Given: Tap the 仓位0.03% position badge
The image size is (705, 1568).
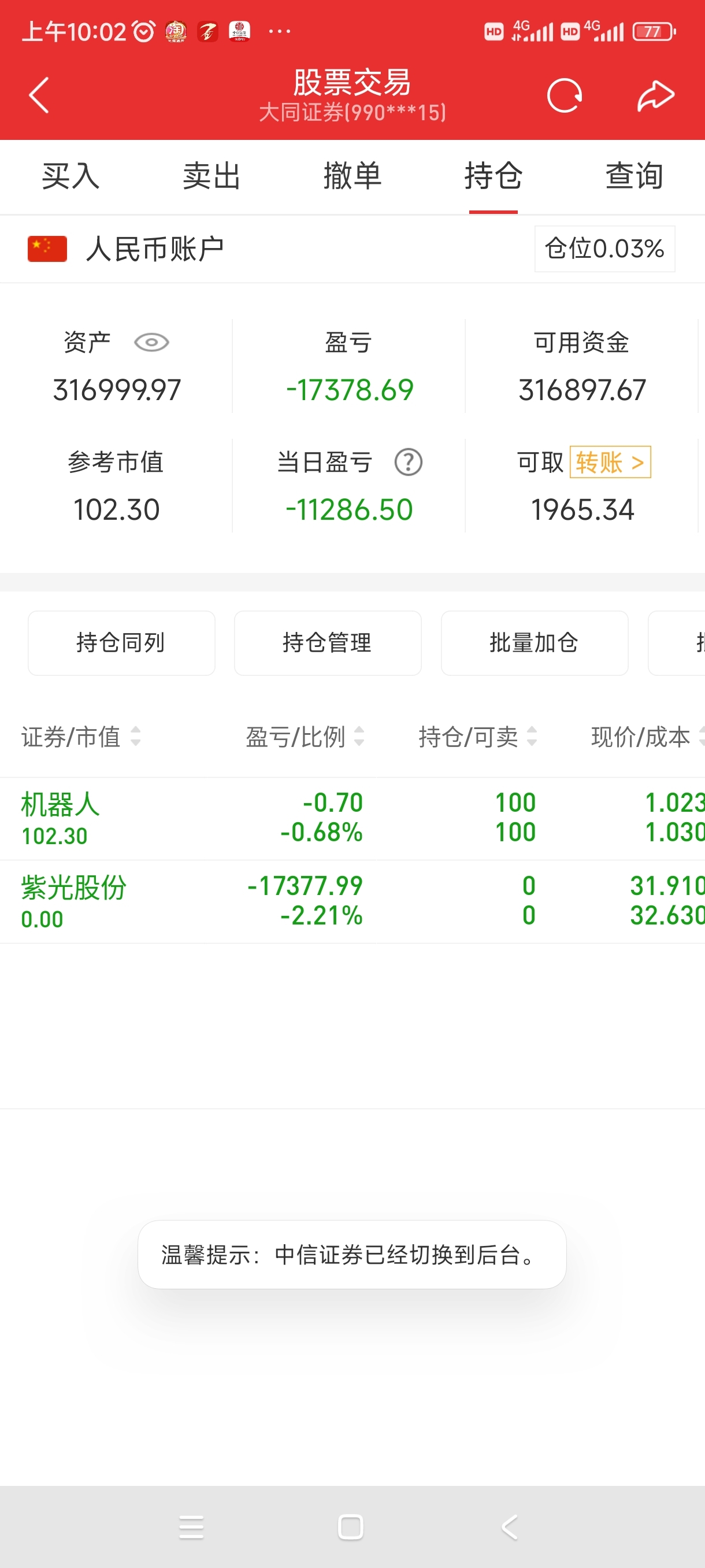Looking at the screenshot, I should [x=604, y=249].
